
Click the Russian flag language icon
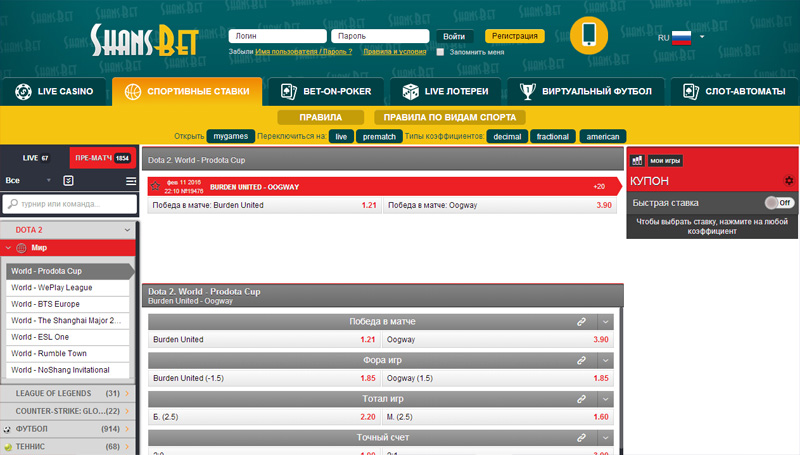[x=681, y=38]
